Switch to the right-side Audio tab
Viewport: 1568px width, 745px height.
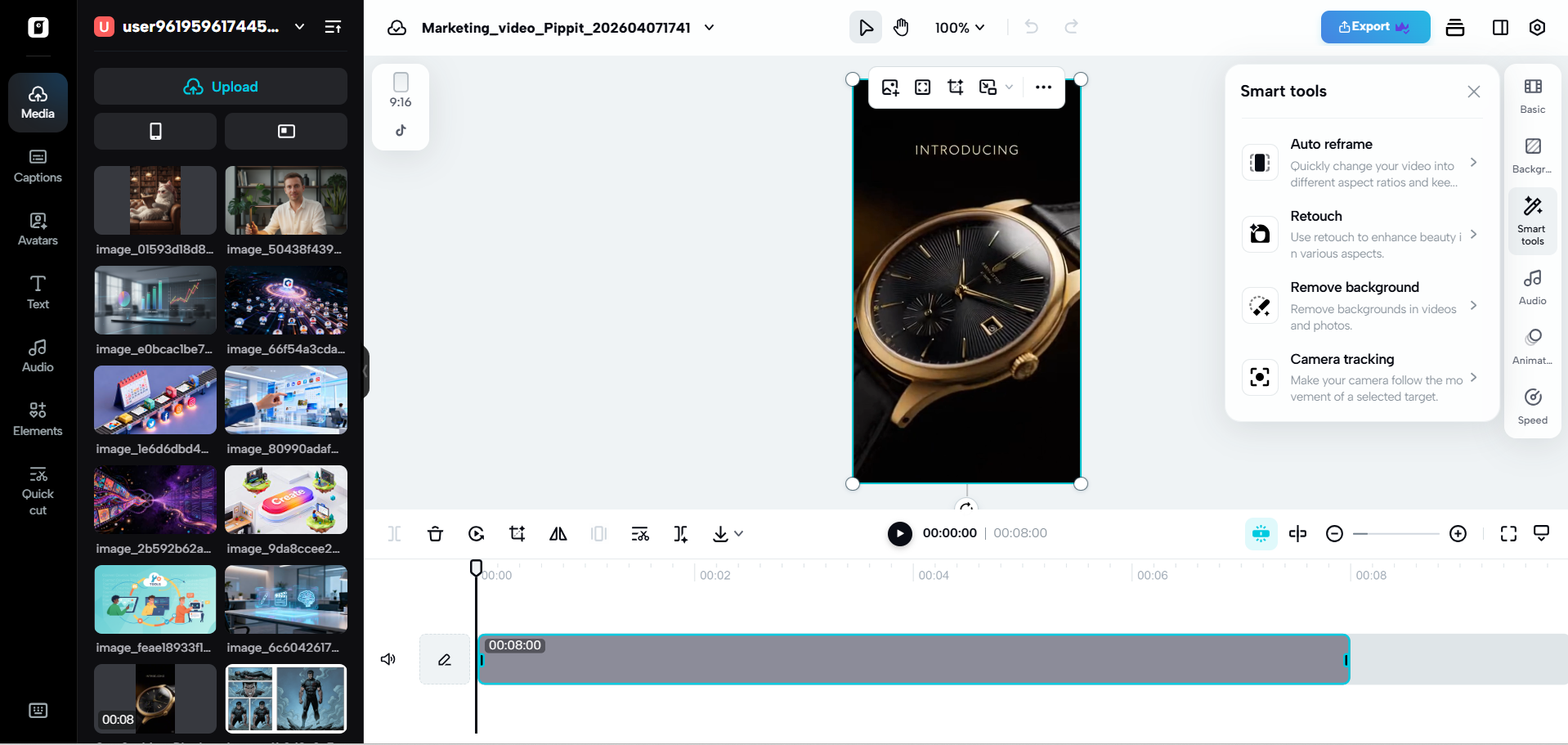(x=1533, y=287)
